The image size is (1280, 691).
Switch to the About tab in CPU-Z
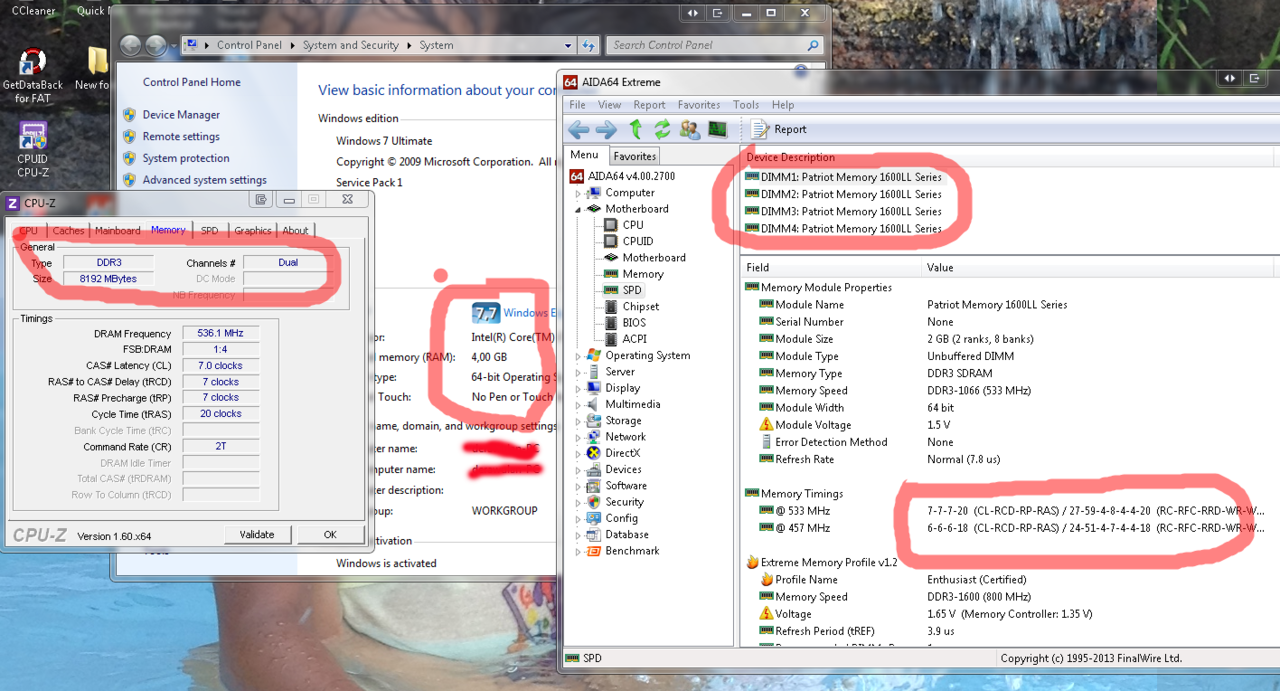point(295,230)
